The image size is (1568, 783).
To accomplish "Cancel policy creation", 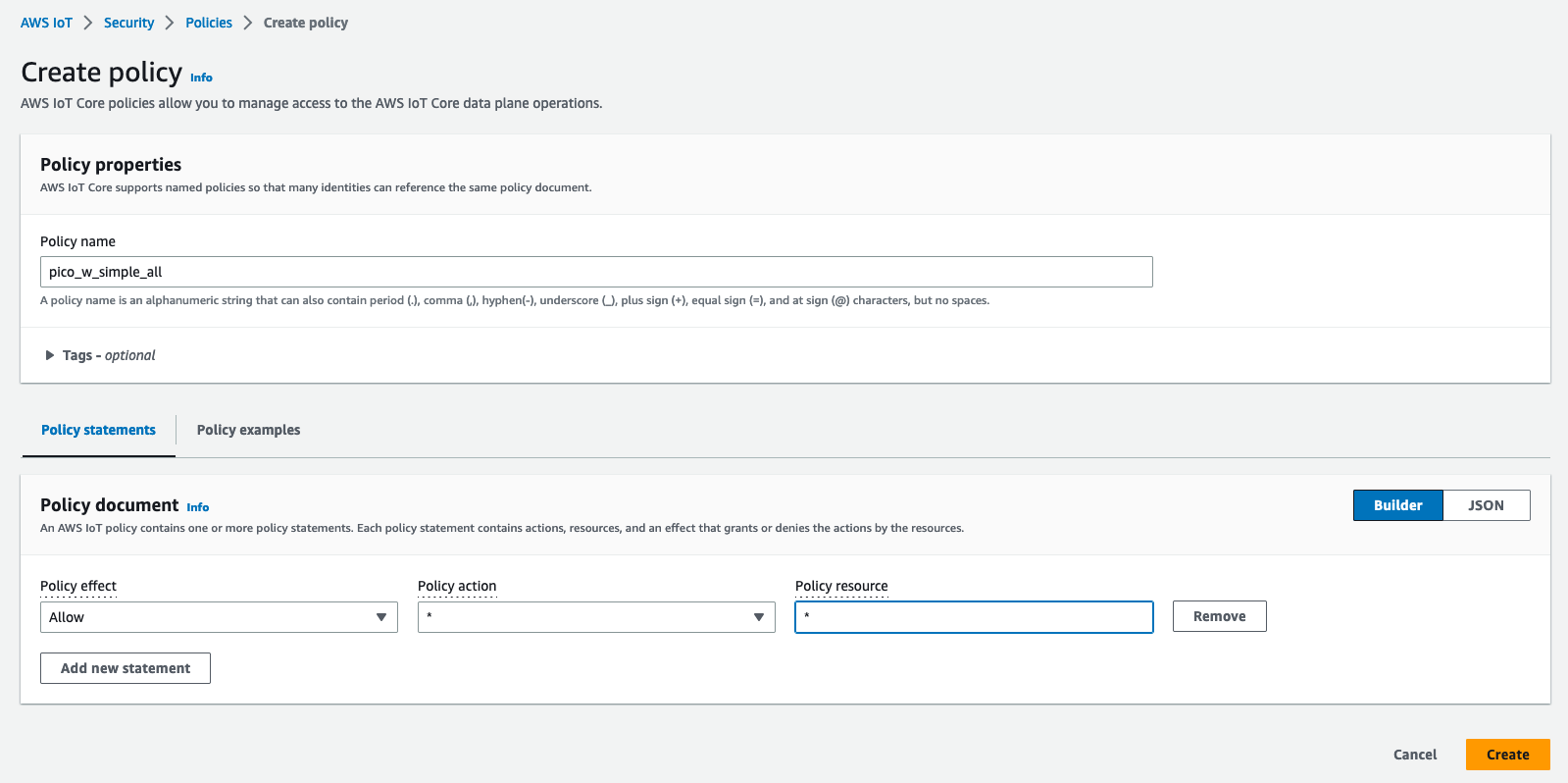I will (1415, 755).
